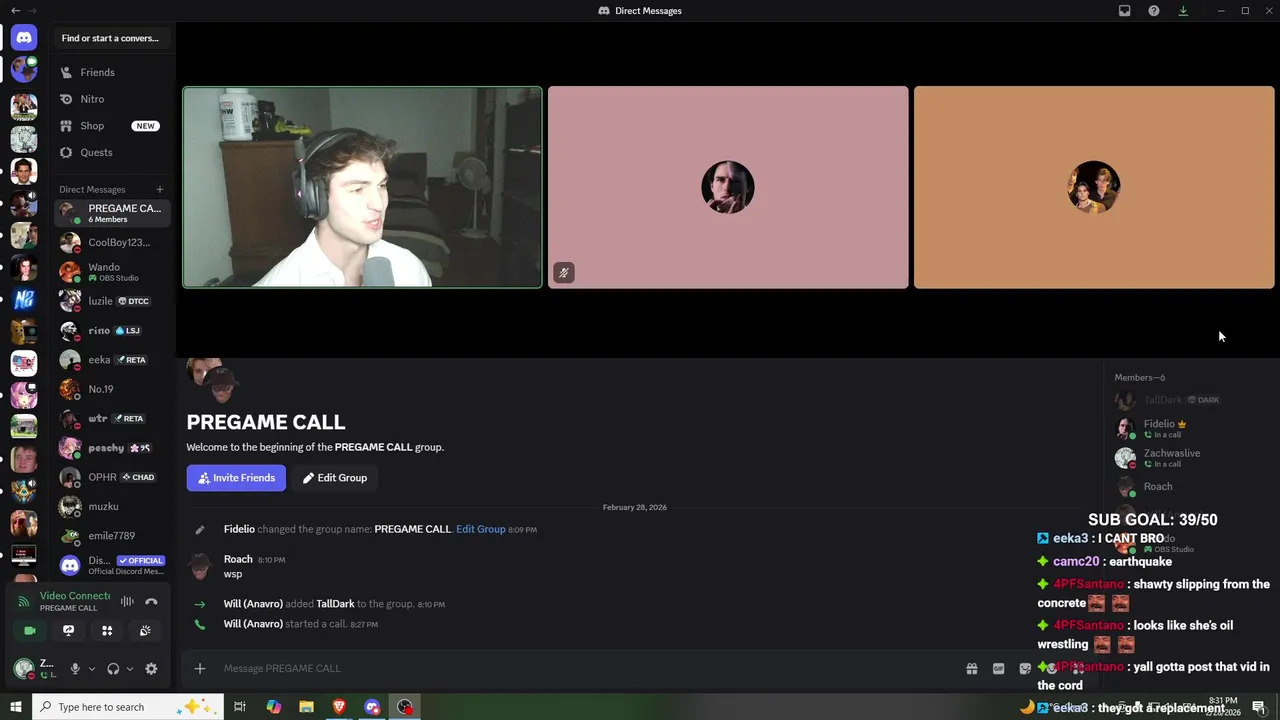Screen dimensions: 1280x720
Task: Open DM with emile7789
Action: [x=113, y=536]
